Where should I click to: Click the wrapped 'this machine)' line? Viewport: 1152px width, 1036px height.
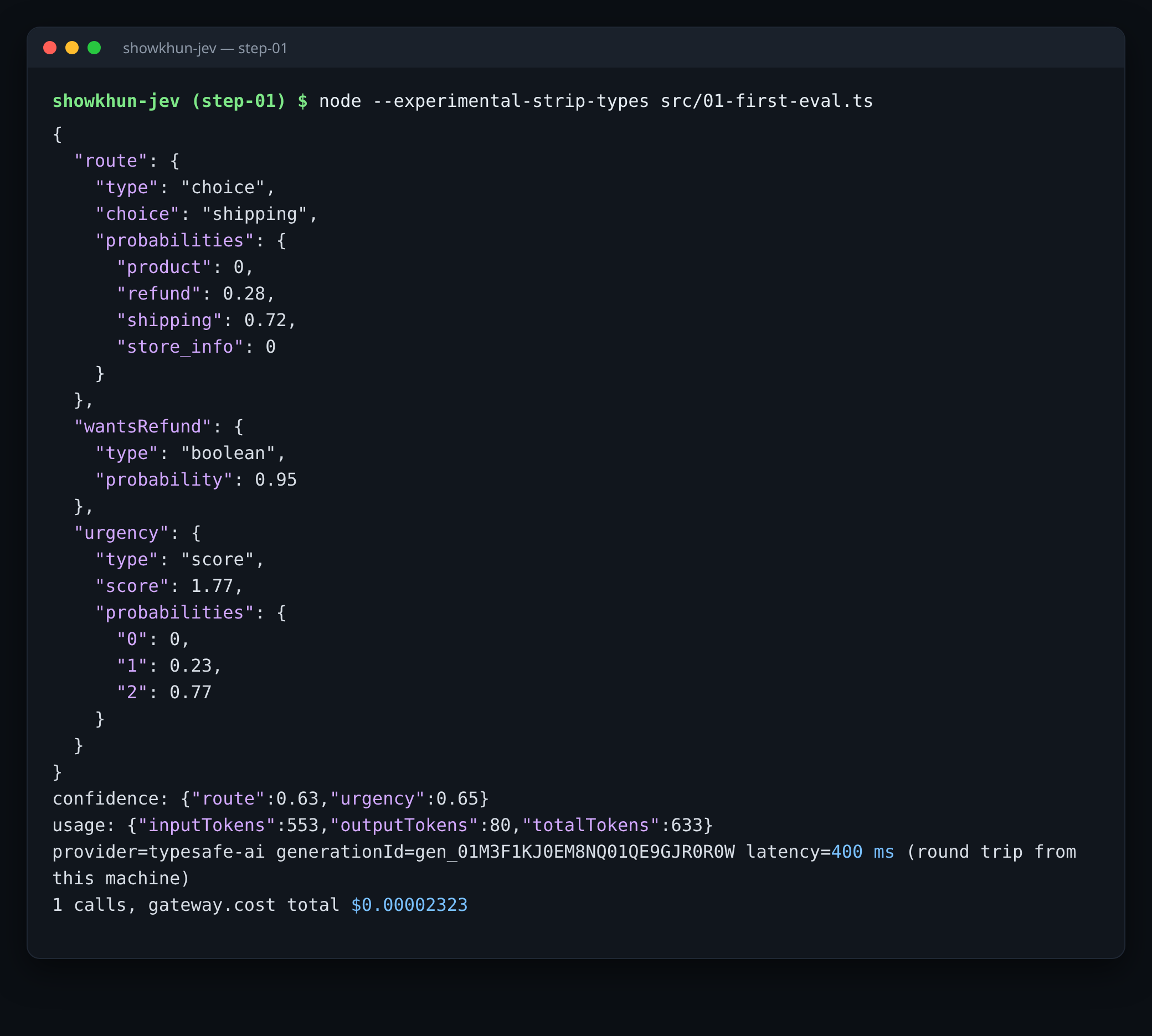coord(121,878)
